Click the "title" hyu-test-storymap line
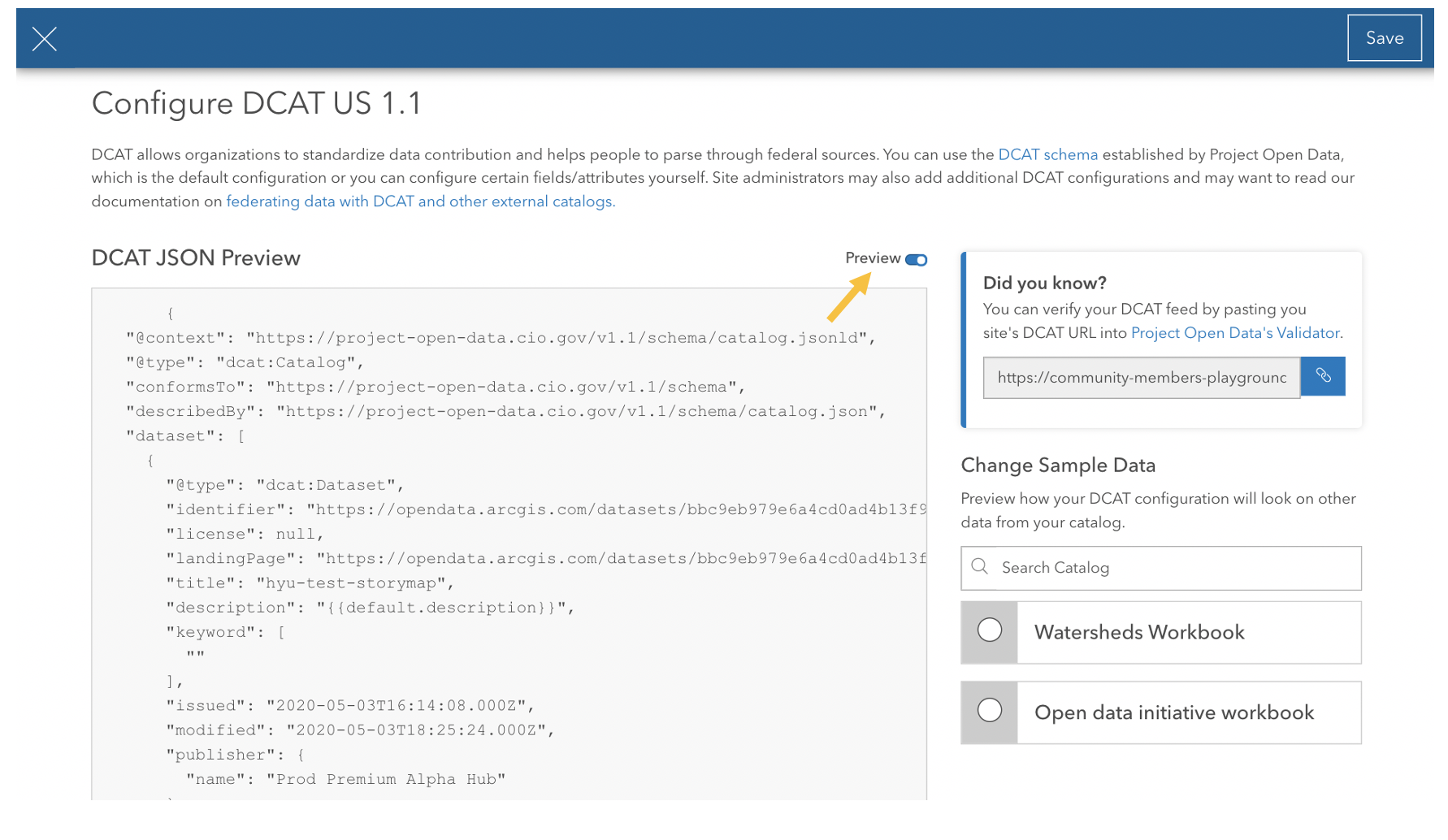This screenshot has height=840, width=1448. 310,583
